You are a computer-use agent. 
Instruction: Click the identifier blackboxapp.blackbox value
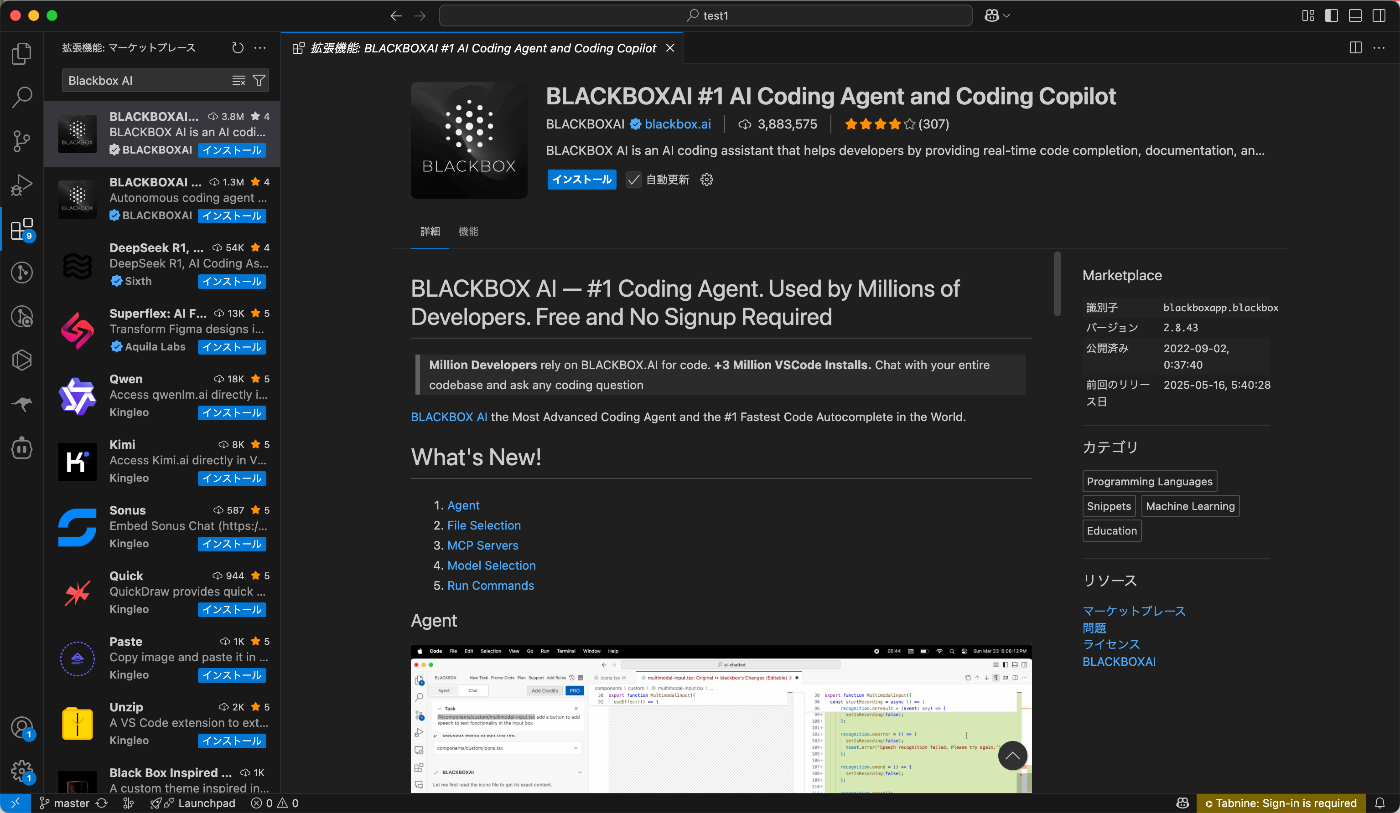(1221, 308)
